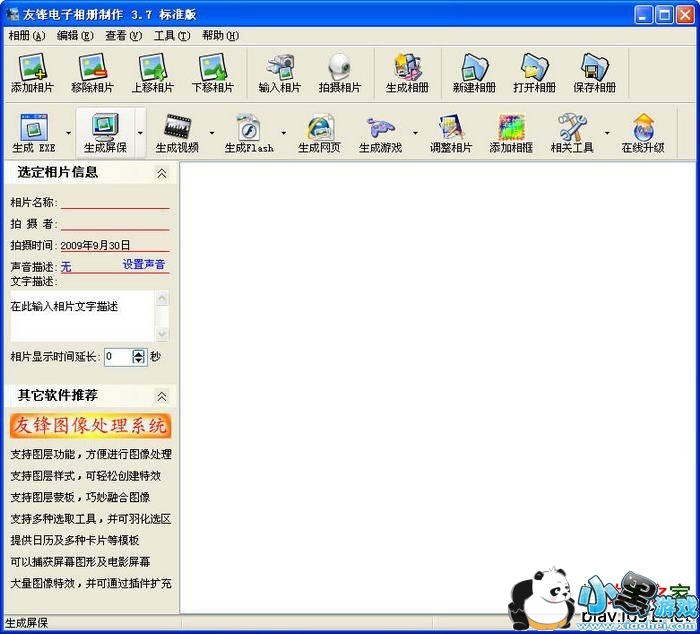This screenshot has height=634, width=700.
Task: Click the 设置声音 link
Action: tap(144, 264)
